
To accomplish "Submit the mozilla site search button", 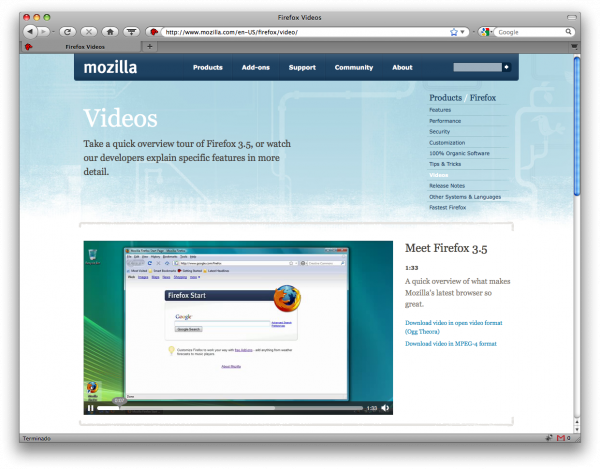I will pyautogui.click(x=507, y=67).
